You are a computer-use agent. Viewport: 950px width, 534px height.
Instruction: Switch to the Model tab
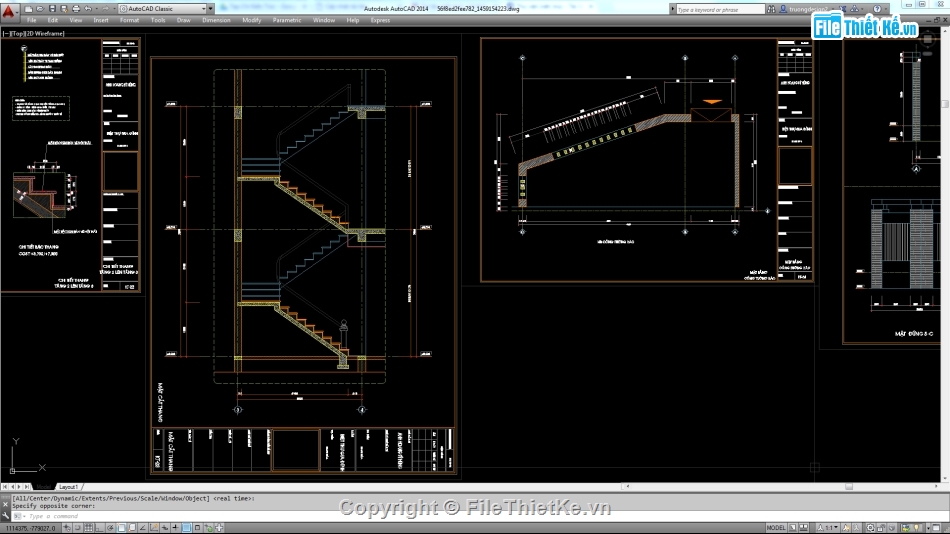pos(44,487)
